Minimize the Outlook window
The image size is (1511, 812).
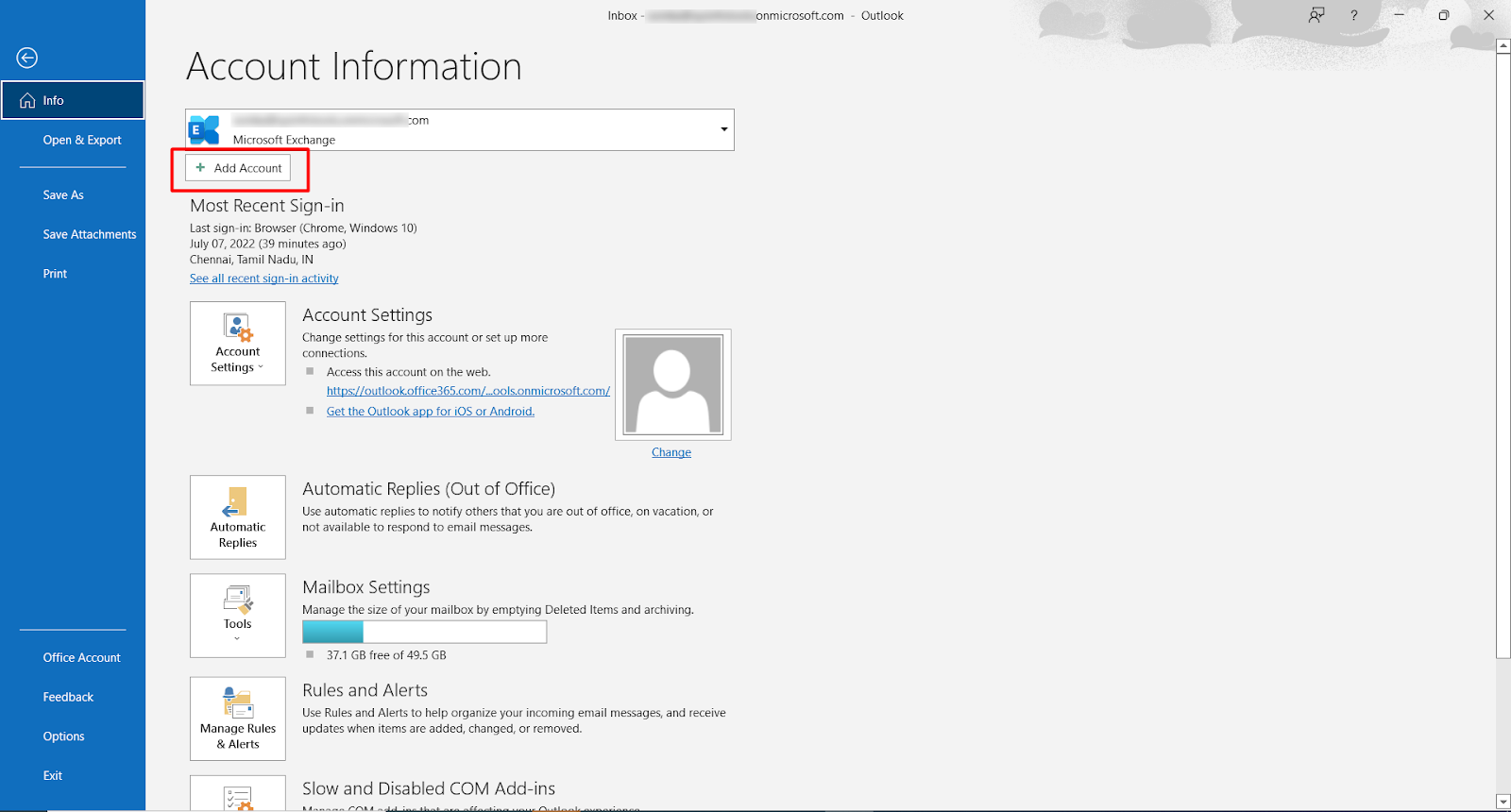pos(1400,15)
